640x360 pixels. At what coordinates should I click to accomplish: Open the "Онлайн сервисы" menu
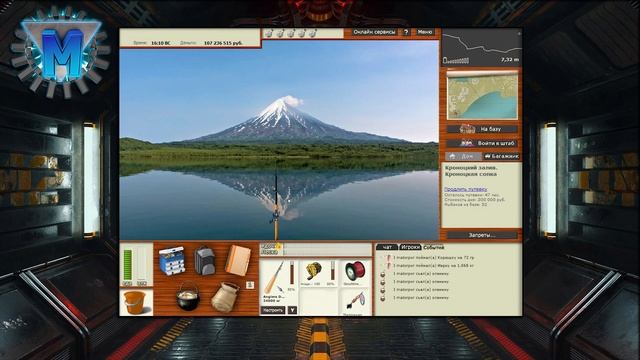(374, 32)
